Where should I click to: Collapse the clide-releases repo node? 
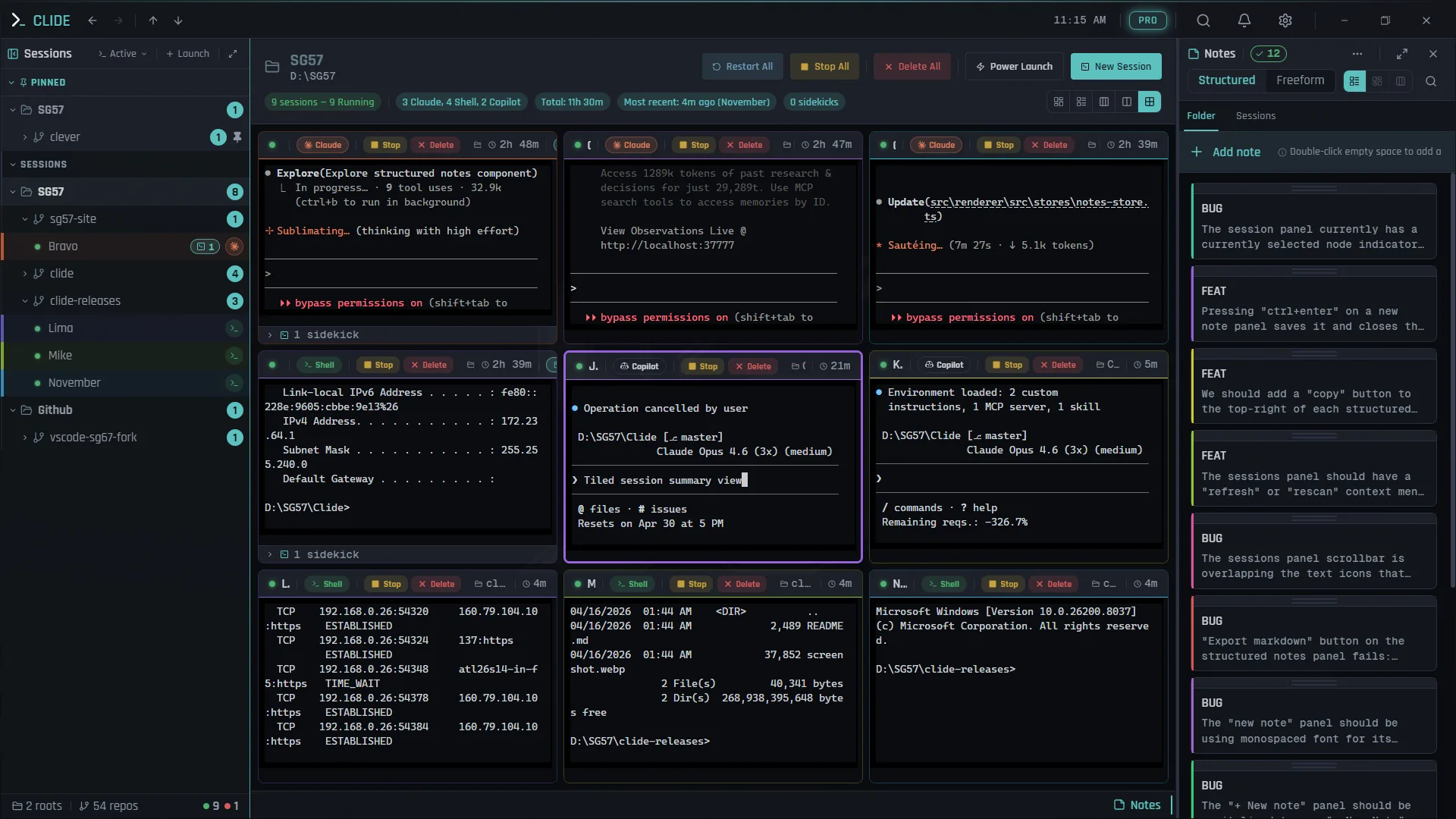[x=24, y=301]
